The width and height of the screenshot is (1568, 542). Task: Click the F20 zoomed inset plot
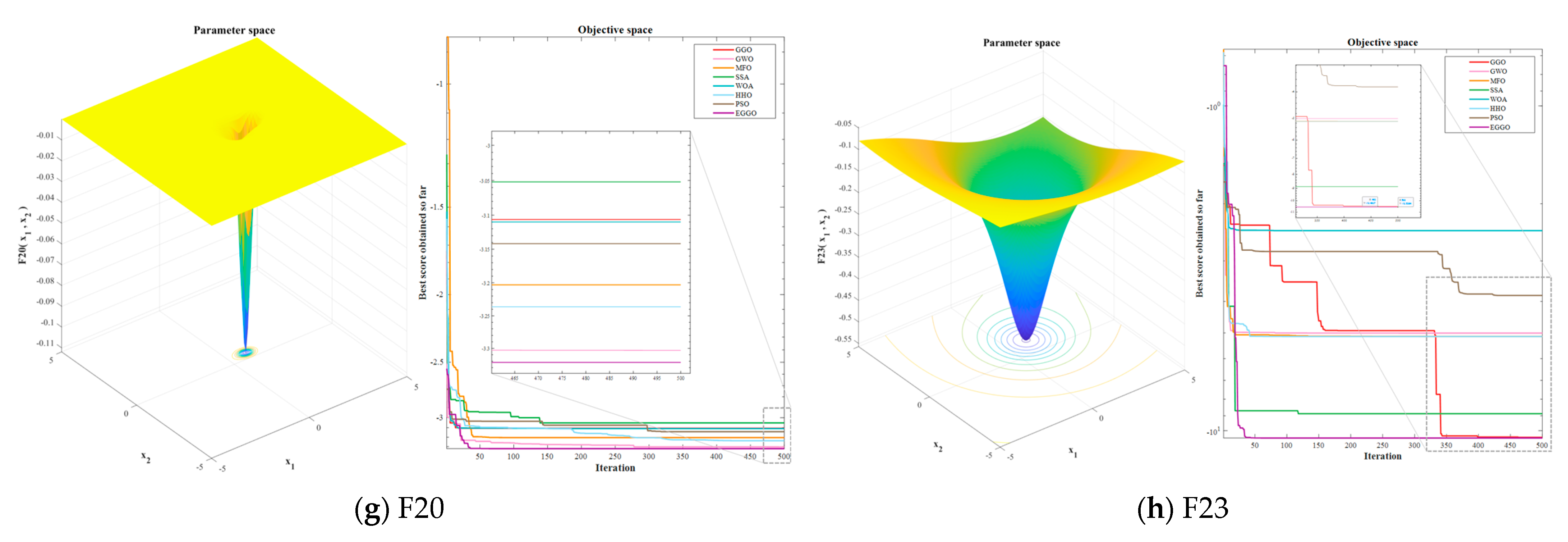click(591, 252)
